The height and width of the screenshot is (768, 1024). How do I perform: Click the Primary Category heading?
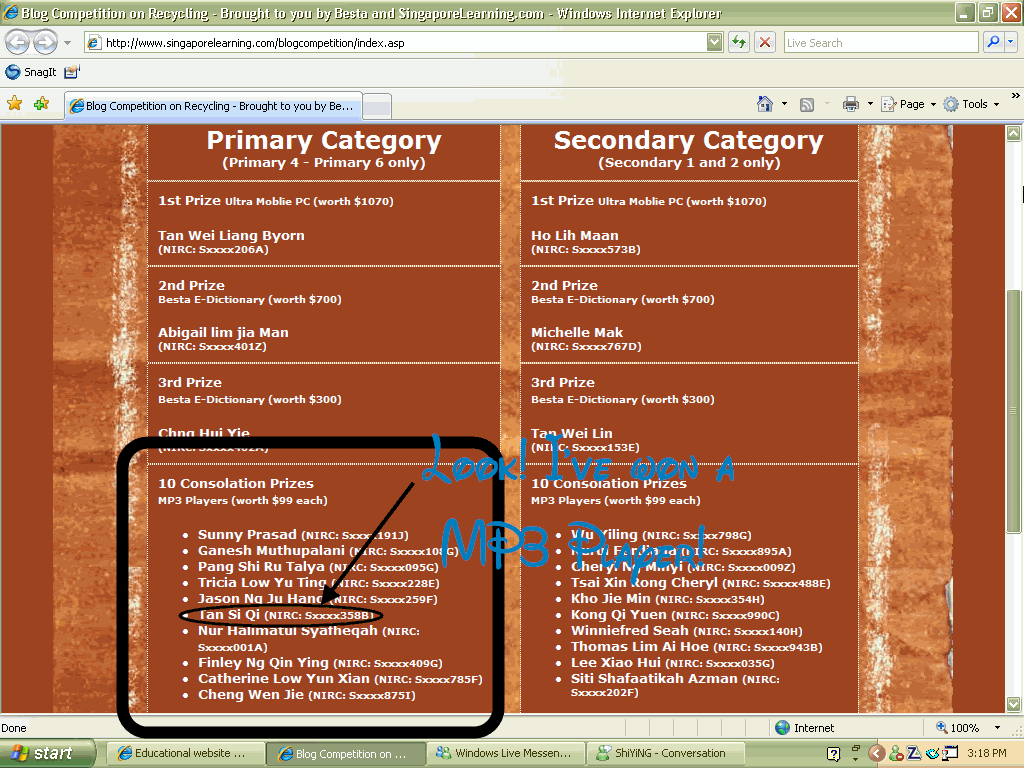point(324,140)
